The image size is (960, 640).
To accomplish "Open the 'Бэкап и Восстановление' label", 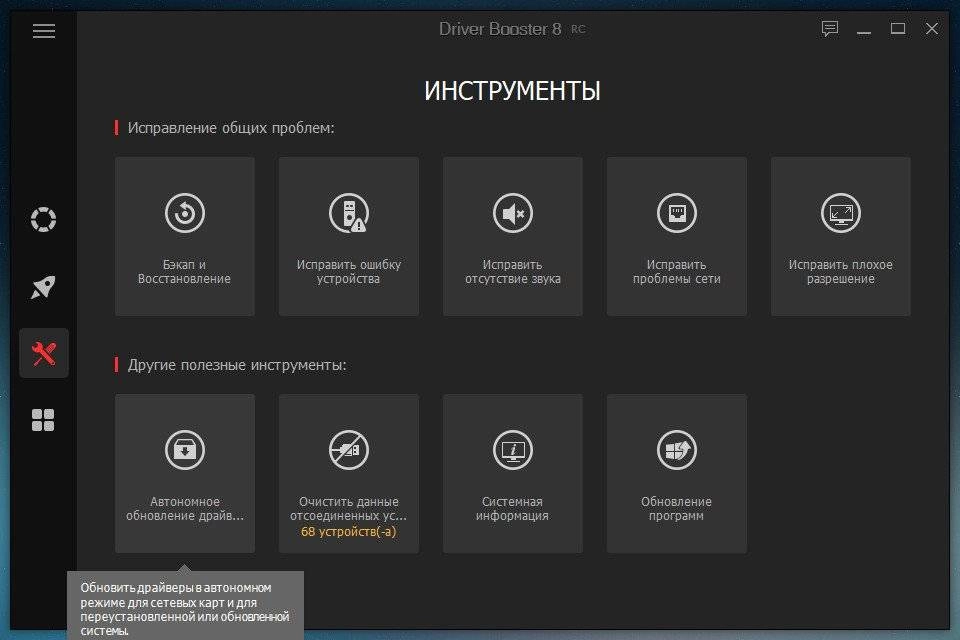I will 184,271.
